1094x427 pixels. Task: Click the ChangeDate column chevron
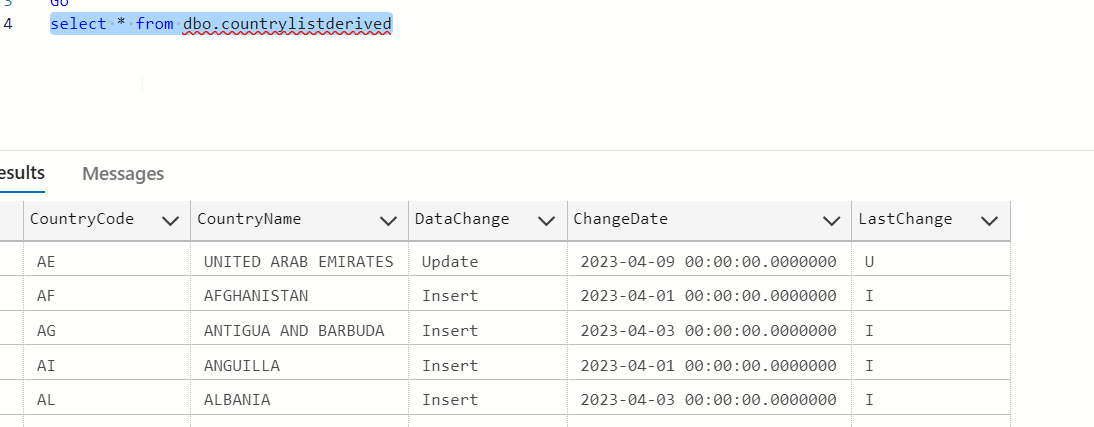click(x=831, y=220)
